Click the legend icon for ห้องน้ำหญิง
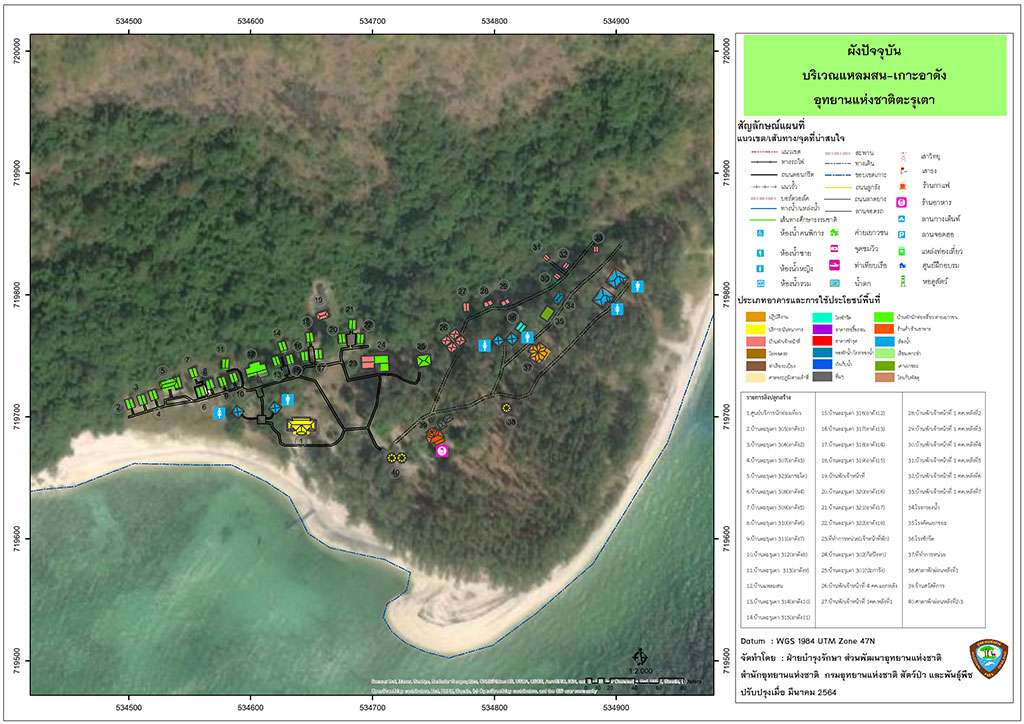This screenshot has width=1024, height=724. point(760,268)
